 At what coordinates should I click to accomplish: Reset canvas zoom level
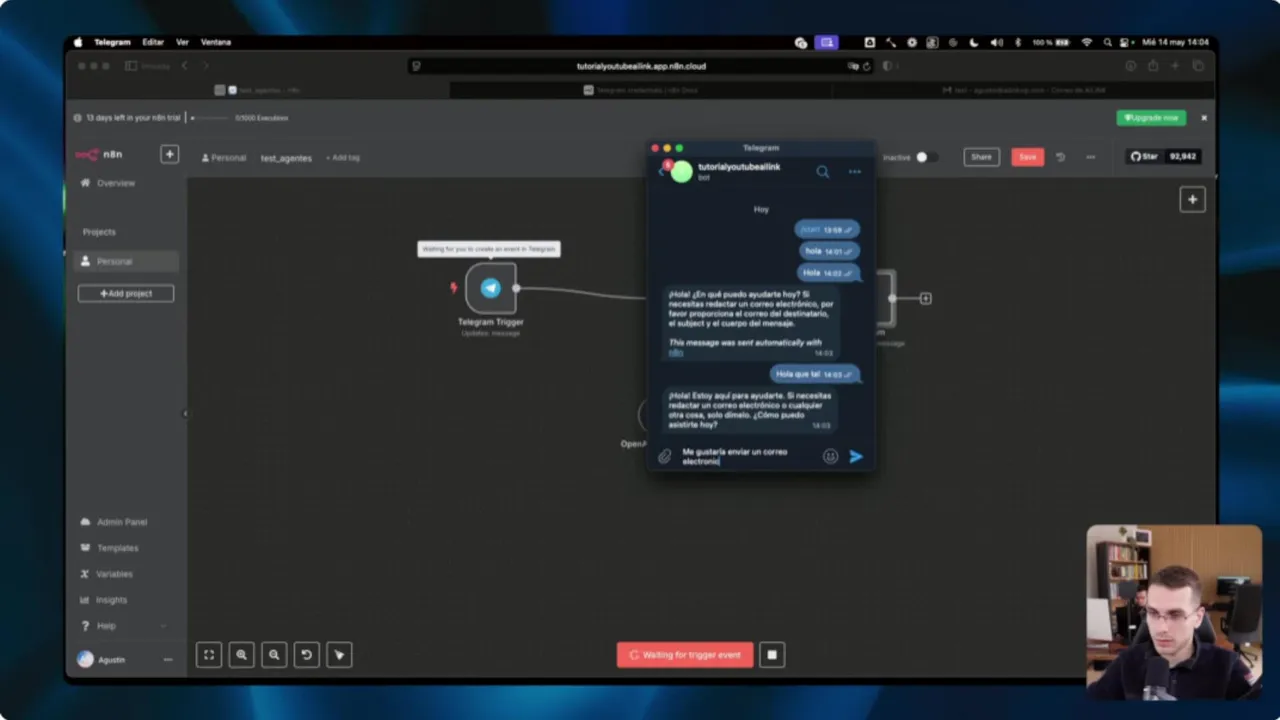point(307,655)
